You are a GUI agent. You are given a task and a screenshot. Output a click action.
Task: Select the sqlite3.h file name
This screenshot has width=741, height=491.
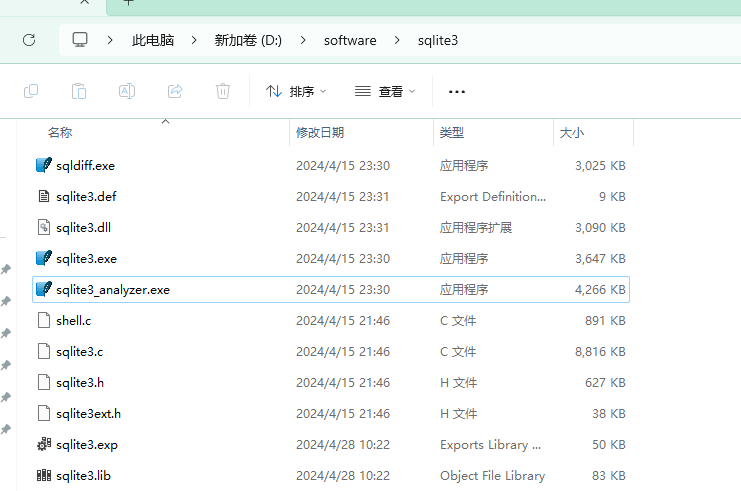click(x=80, y=383)
